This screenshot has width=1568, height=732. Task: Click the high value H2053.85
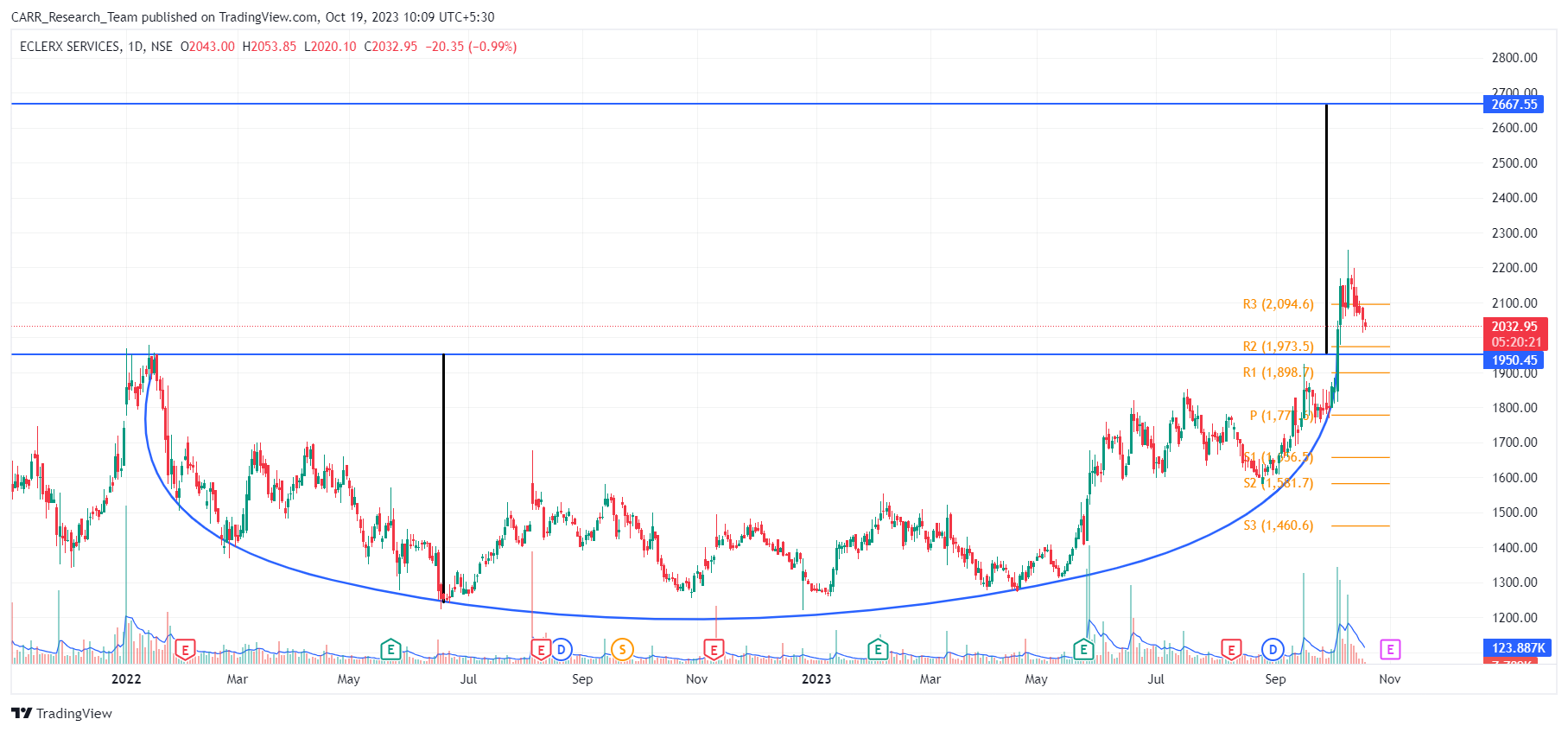270,47
